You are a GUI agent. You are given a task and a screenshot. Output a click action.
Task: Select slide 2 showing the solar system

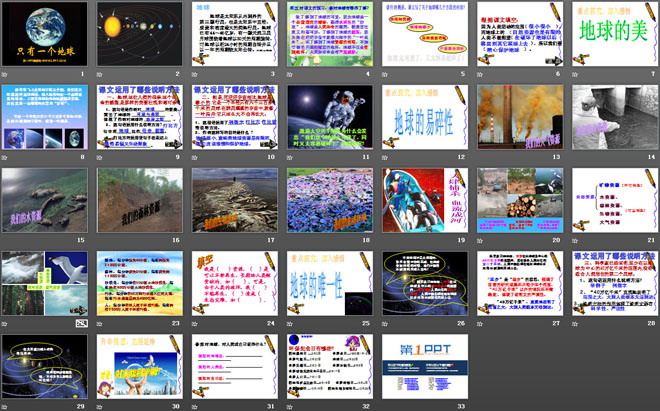pyautogui.click(x=140, y=34)
